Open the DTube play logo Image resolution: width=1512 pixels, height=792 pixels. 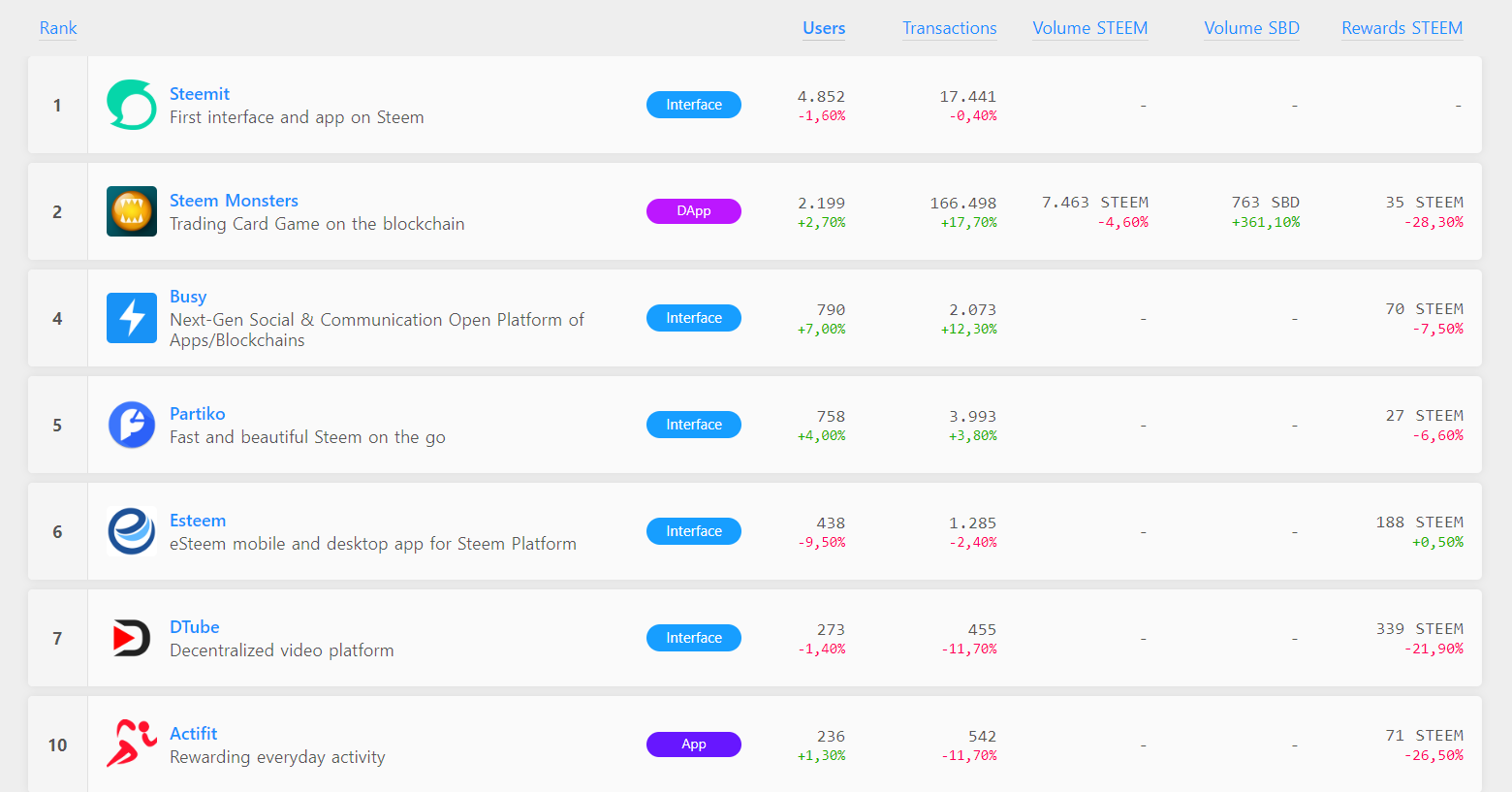point(132,638)
